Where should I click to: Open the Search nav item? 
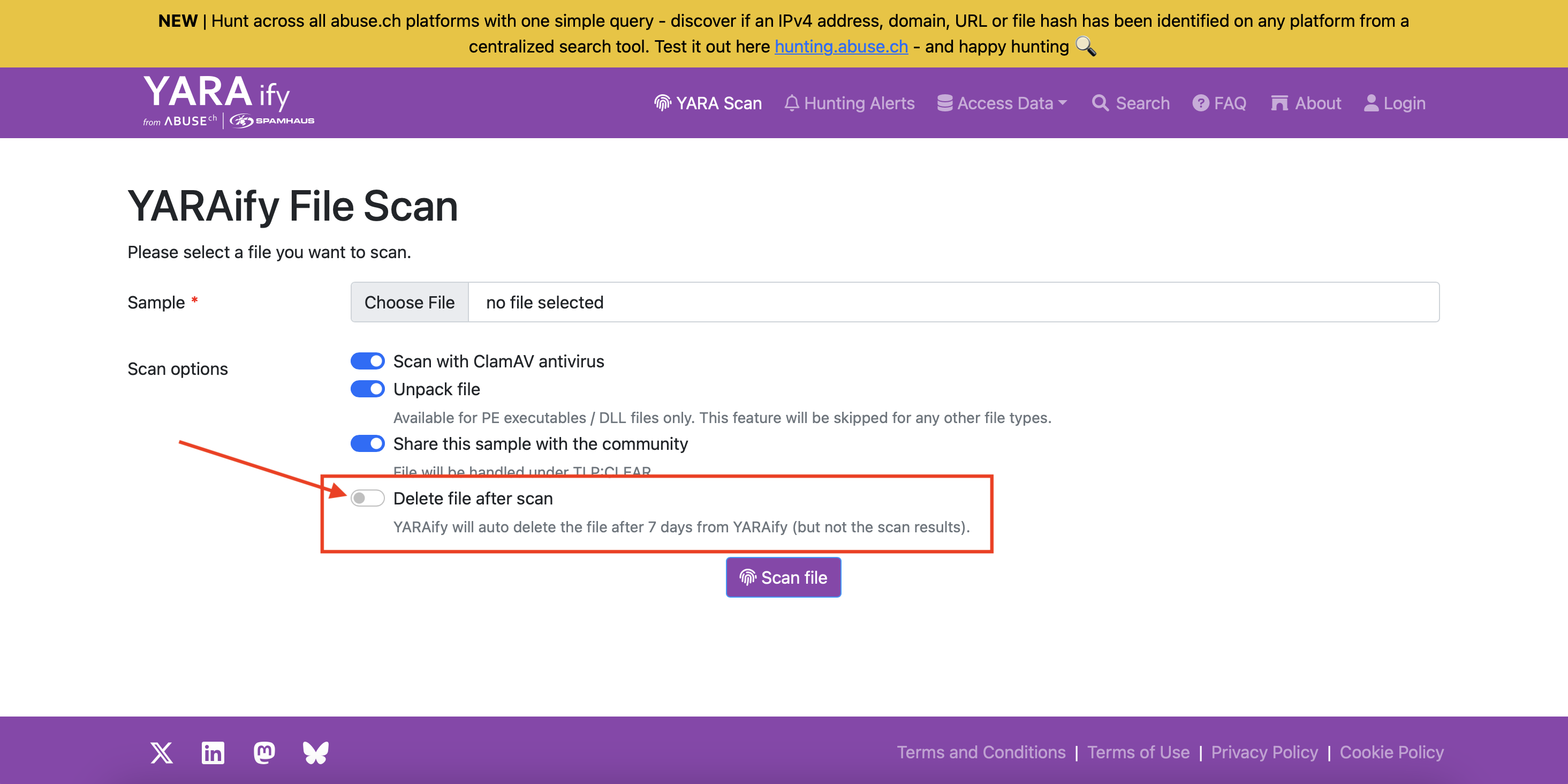pos(1130,103)
